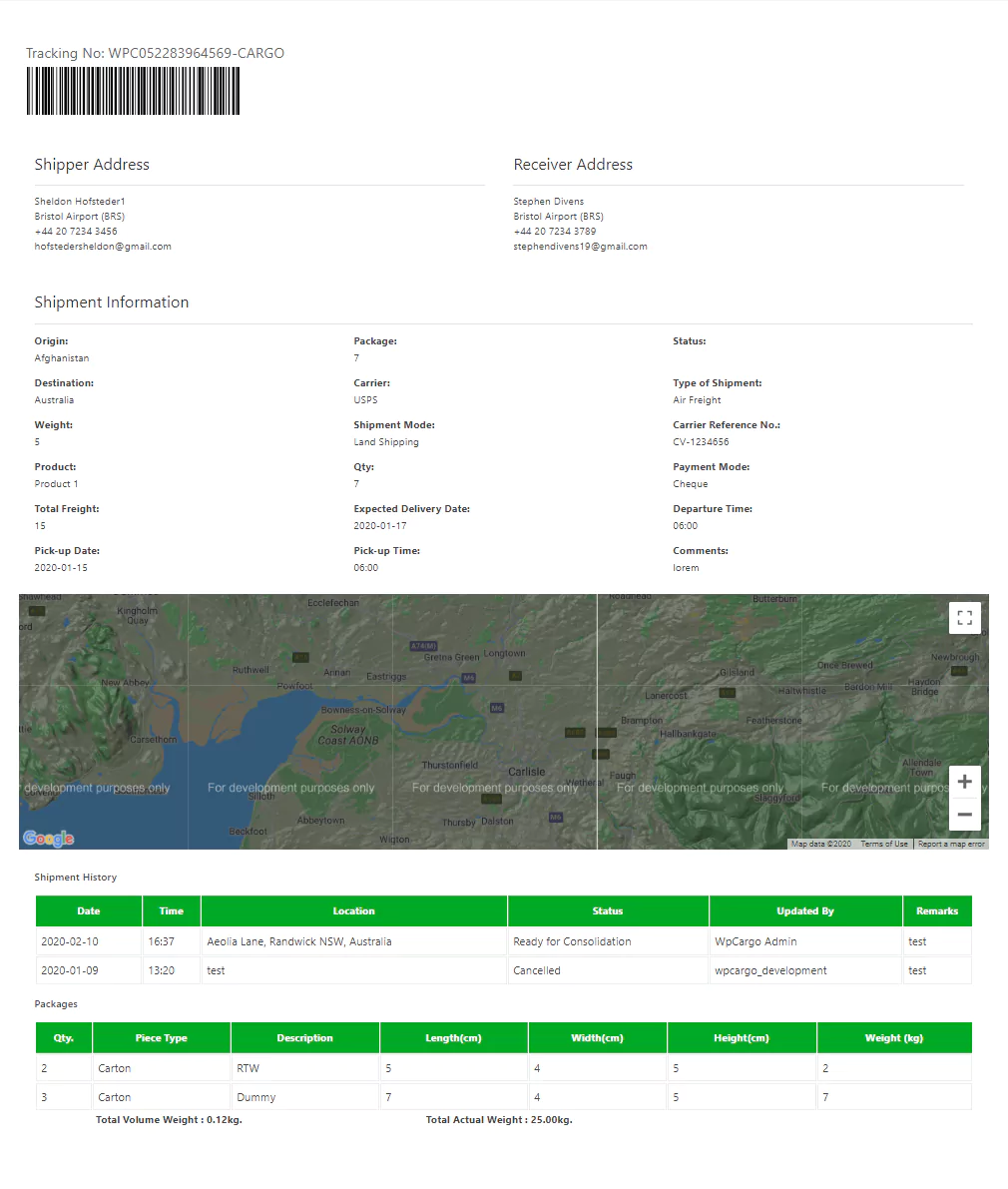Click Type of Shipment value Air Freight
The image size is (1008, 1189).
(x=698, y=399)
